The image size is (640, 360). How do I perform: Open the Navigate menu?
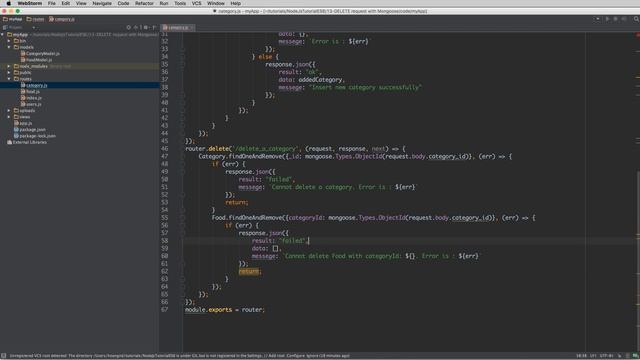coord(102,3)
